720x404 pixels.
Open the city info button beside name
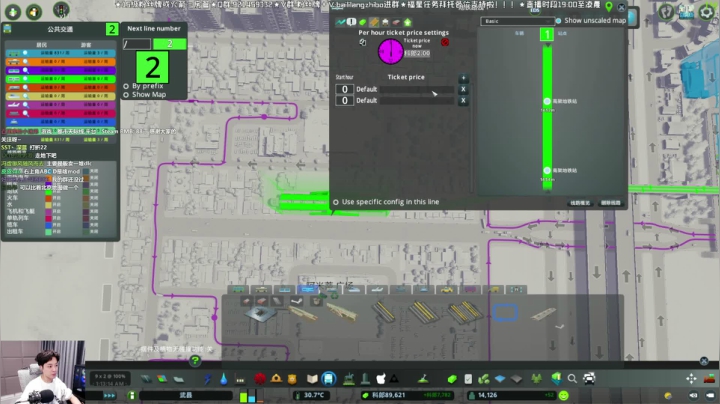point(132,395)
